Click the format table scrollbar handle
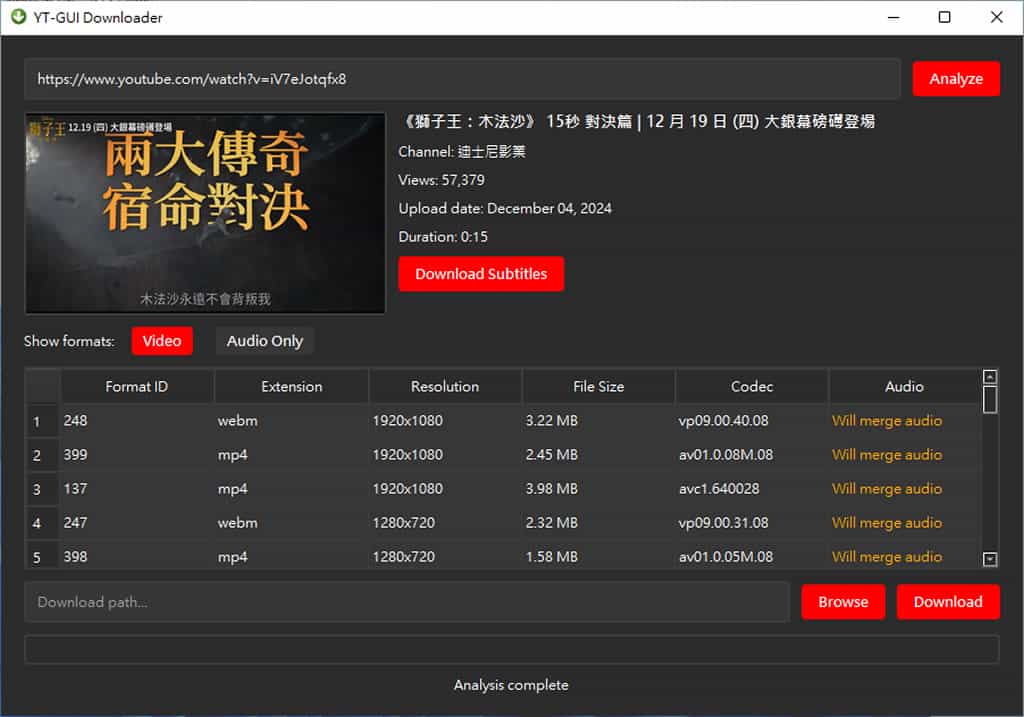The width and height of the screenshot is (1024, 717). coord(990,400)
